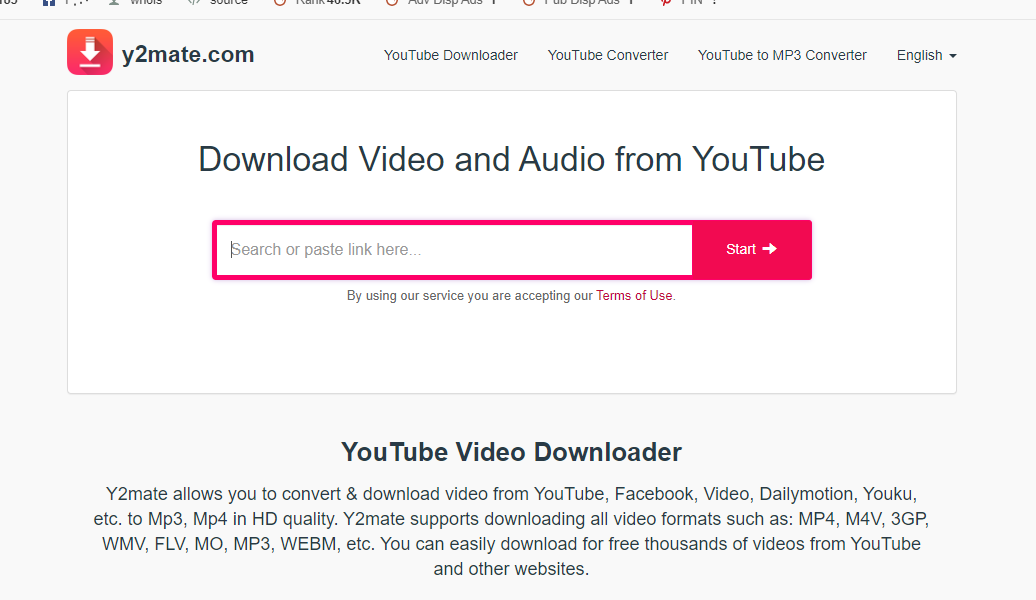Open the whois lookup icon
The image size is (1036, 600).
point(113,3)
